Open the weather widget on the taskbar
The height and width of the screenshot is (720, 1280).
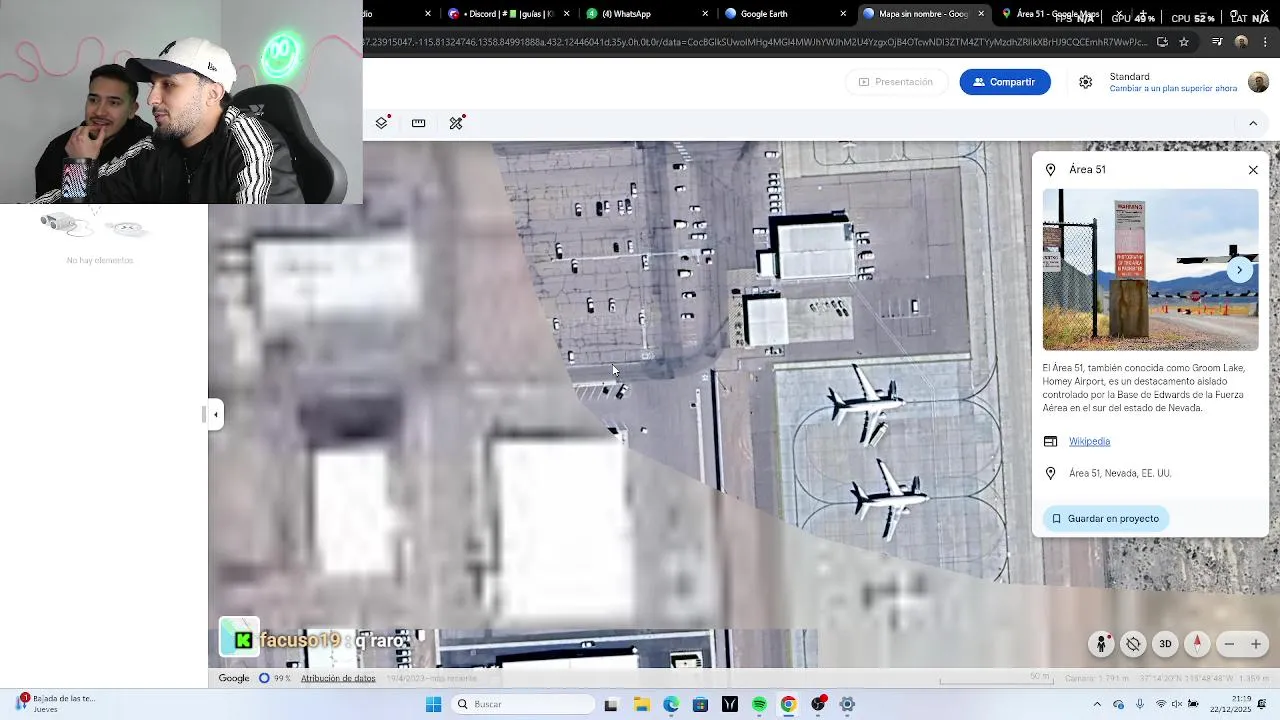(x=55, y=704)
